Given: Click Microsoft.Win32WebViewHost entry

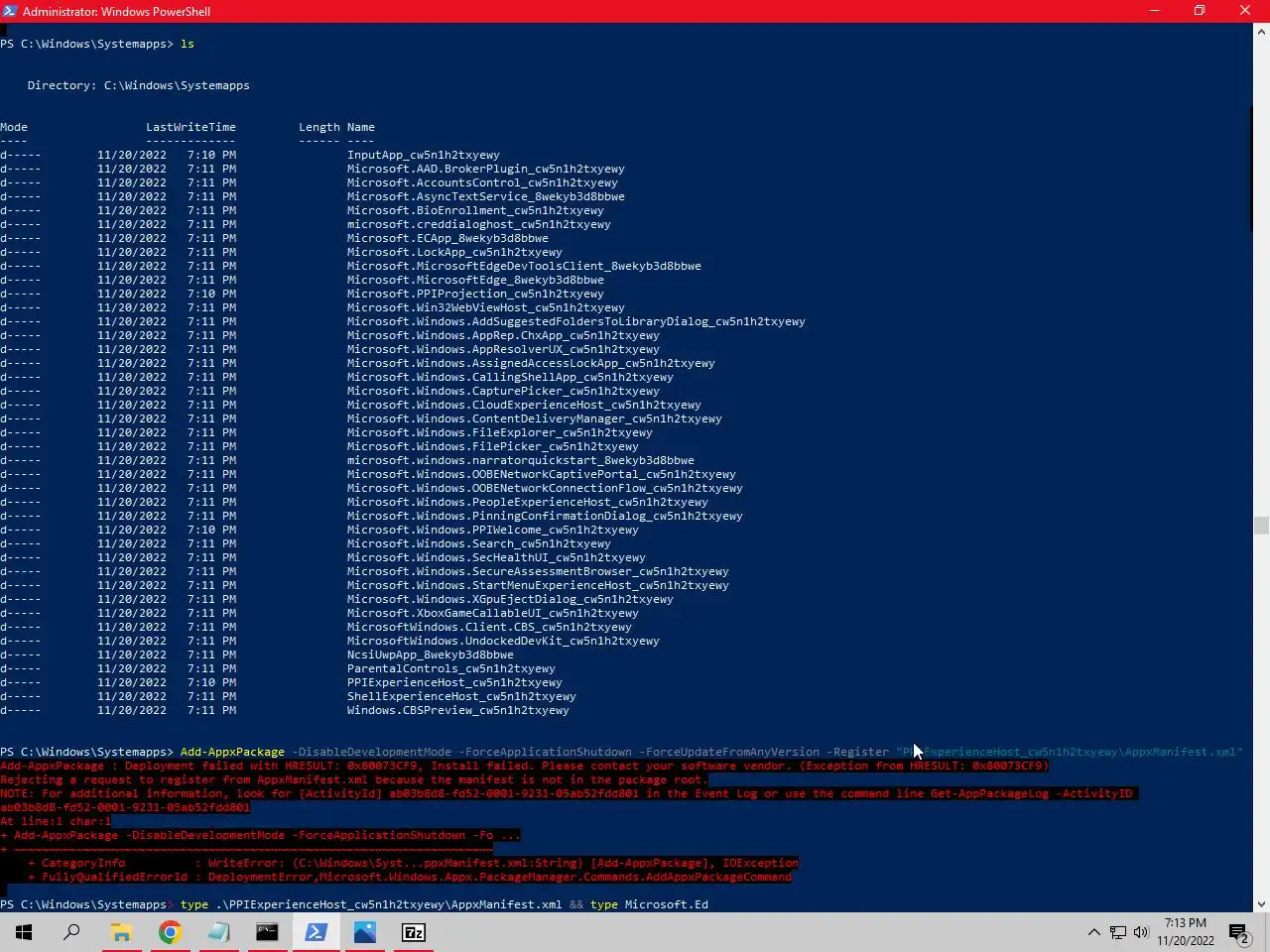Looking at the screenshot, I should (486, 307).
